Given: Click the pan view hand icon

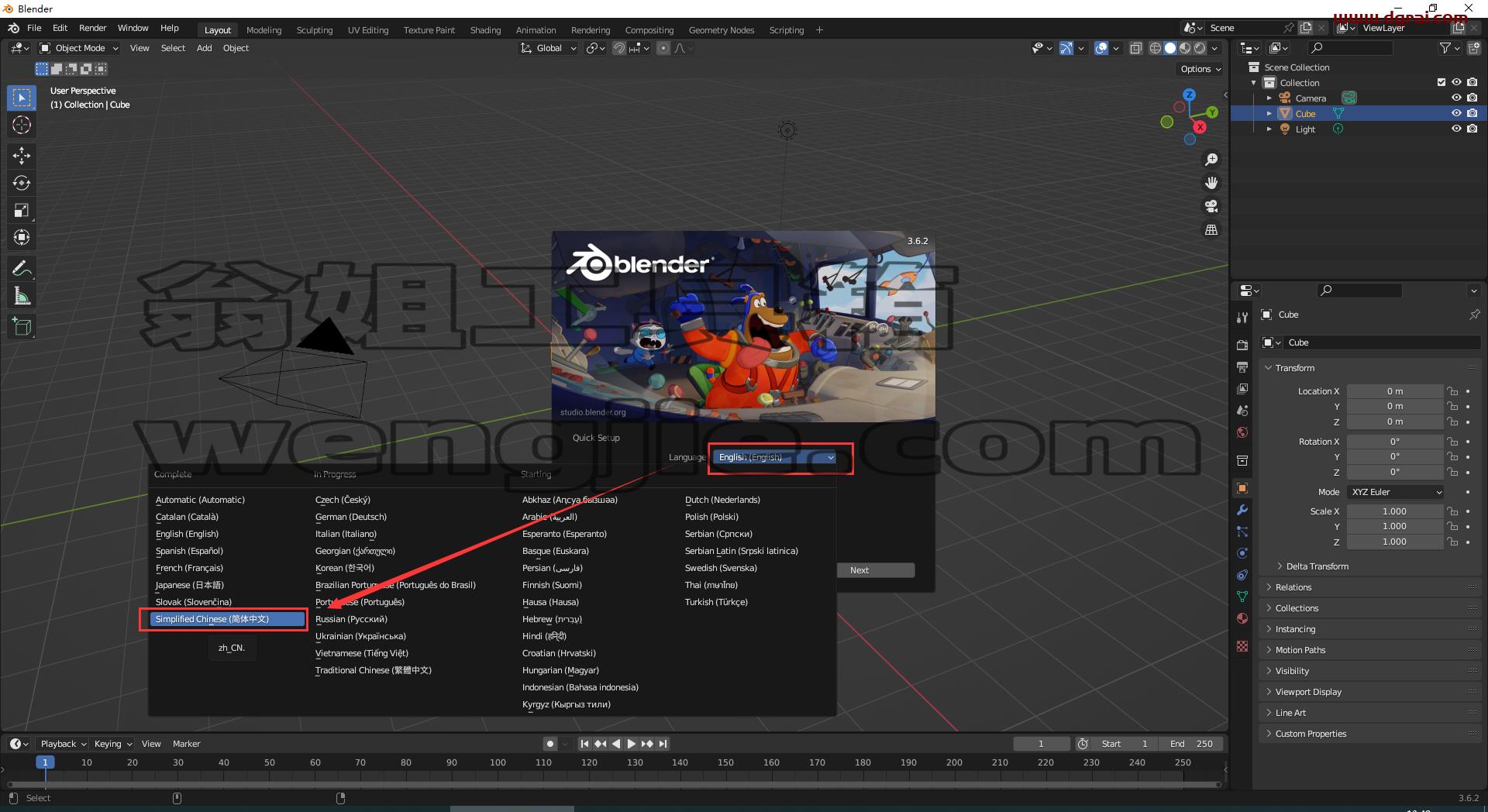Looking at the screenshot, I should [1211, 183].
